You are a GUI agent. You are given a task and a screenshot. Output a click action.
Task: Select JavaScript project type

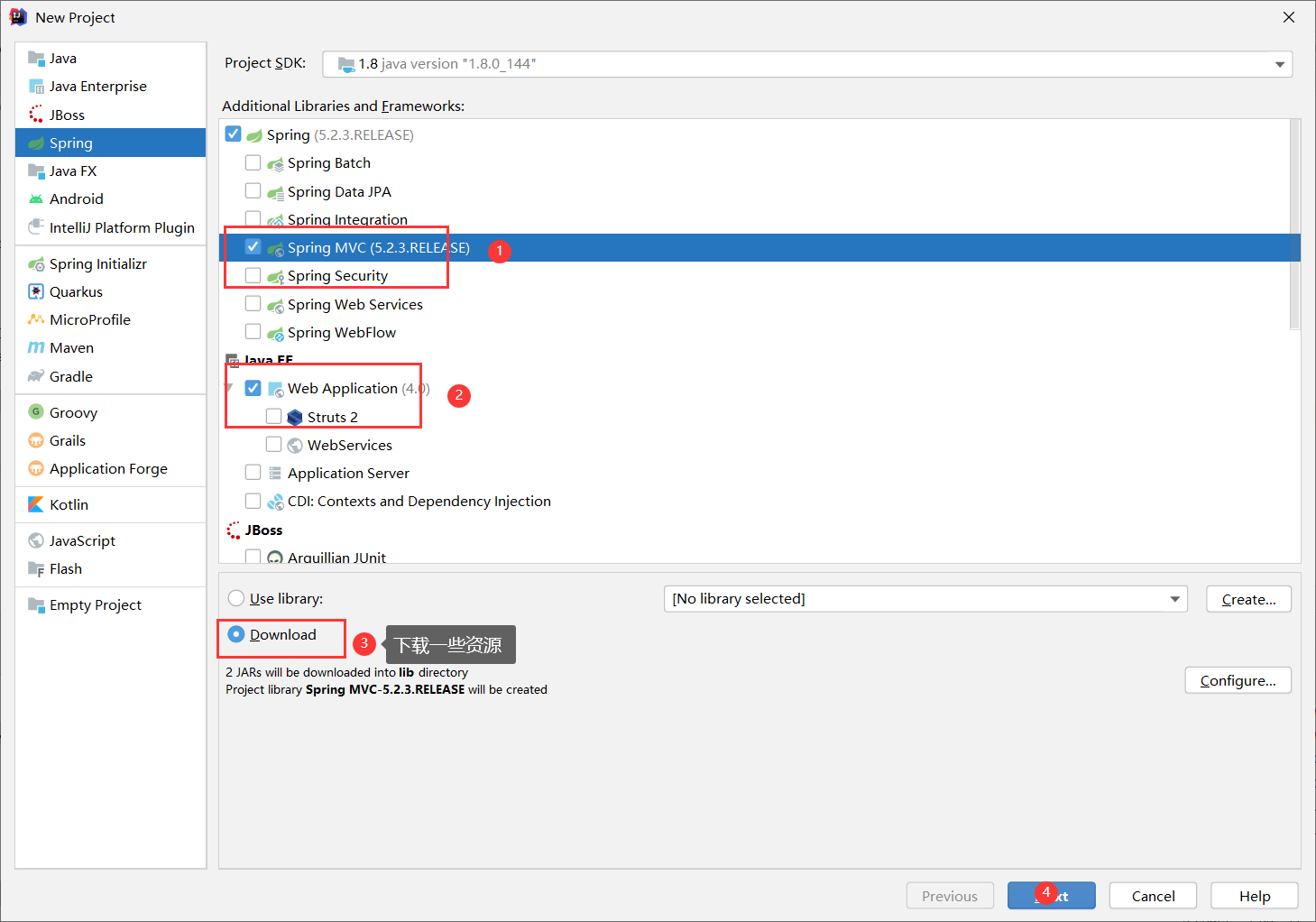tap(110, 540)
